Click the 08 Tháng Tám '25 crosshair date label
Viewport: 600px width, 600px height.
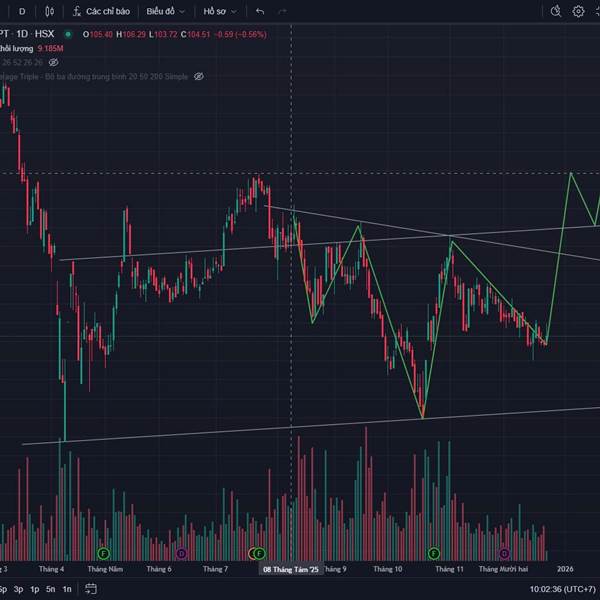tap(291, 569)
